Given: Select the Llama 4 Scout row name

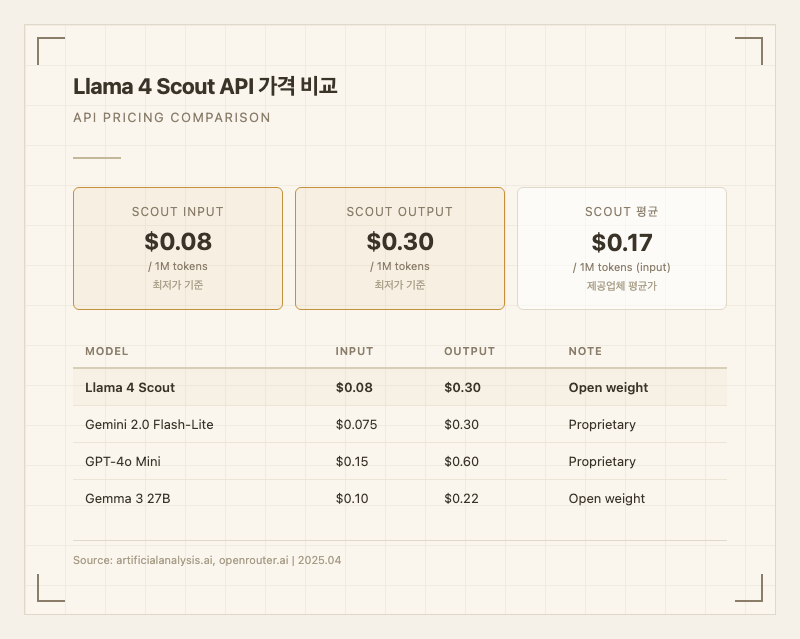Looking at the screenshot, I should [130, 387].
